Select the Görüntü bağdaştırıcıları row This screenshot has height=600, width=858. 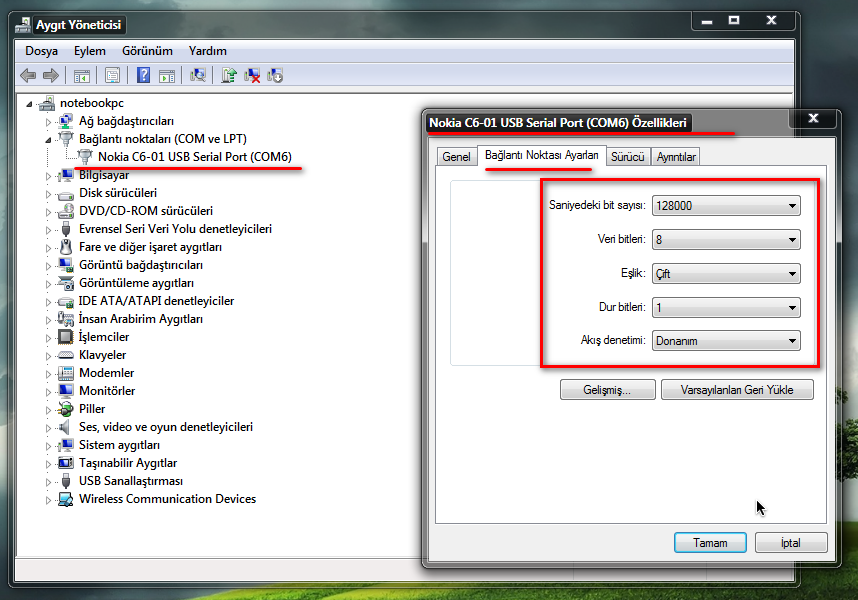pyautogui.click(x=141, y=265)
